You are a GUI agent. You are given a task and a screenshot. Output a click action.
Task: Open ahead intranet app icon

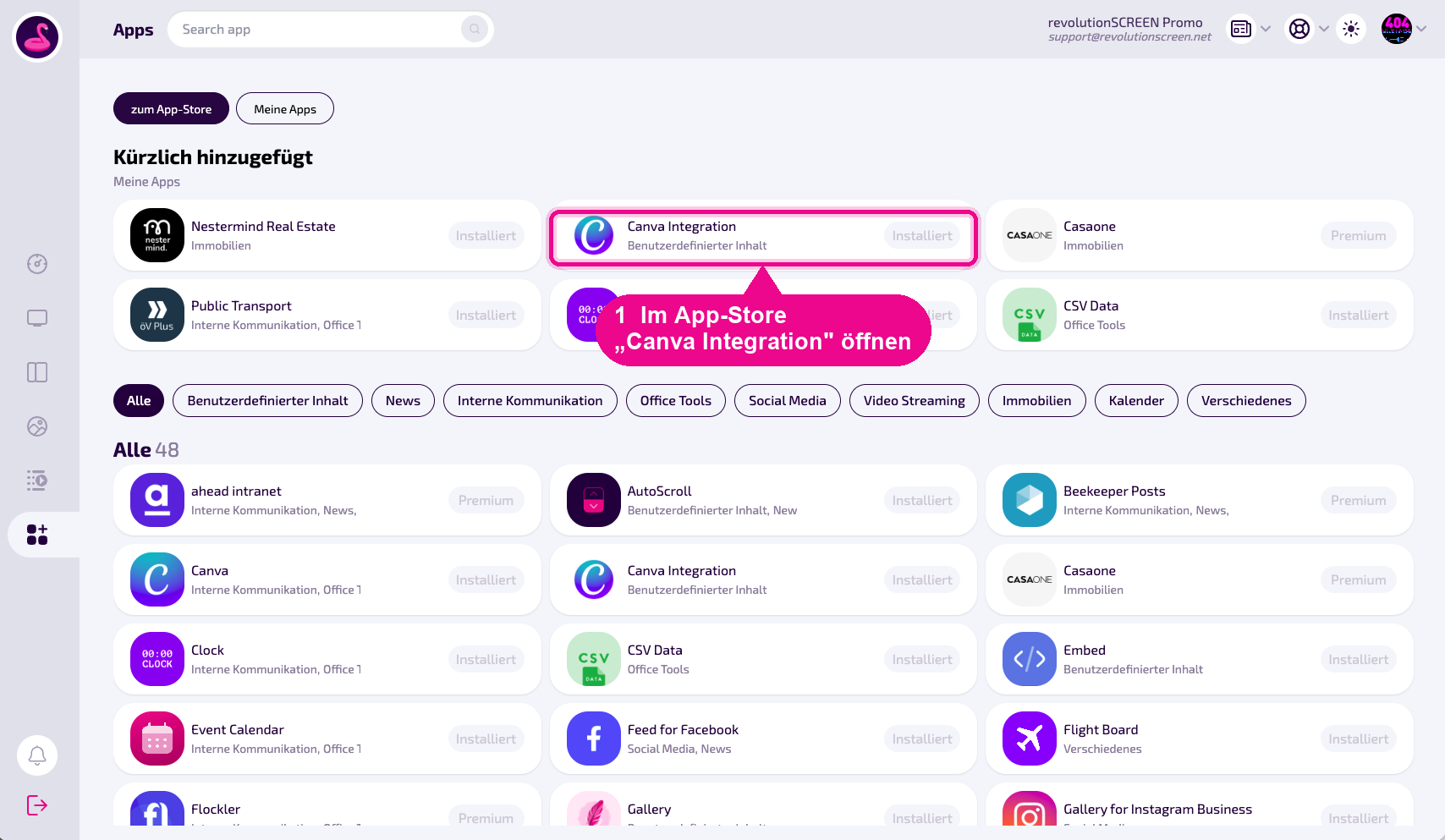click(157, 500)
